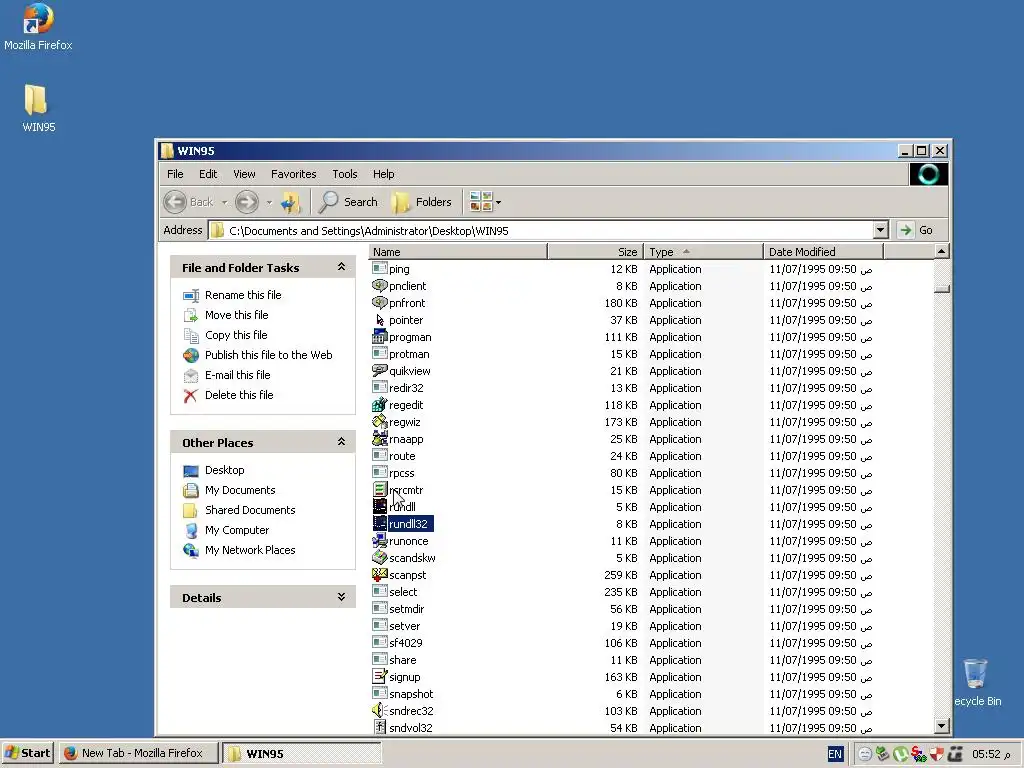Select Mozilla Firefox desktop shortcut

(x=38, y=27)
